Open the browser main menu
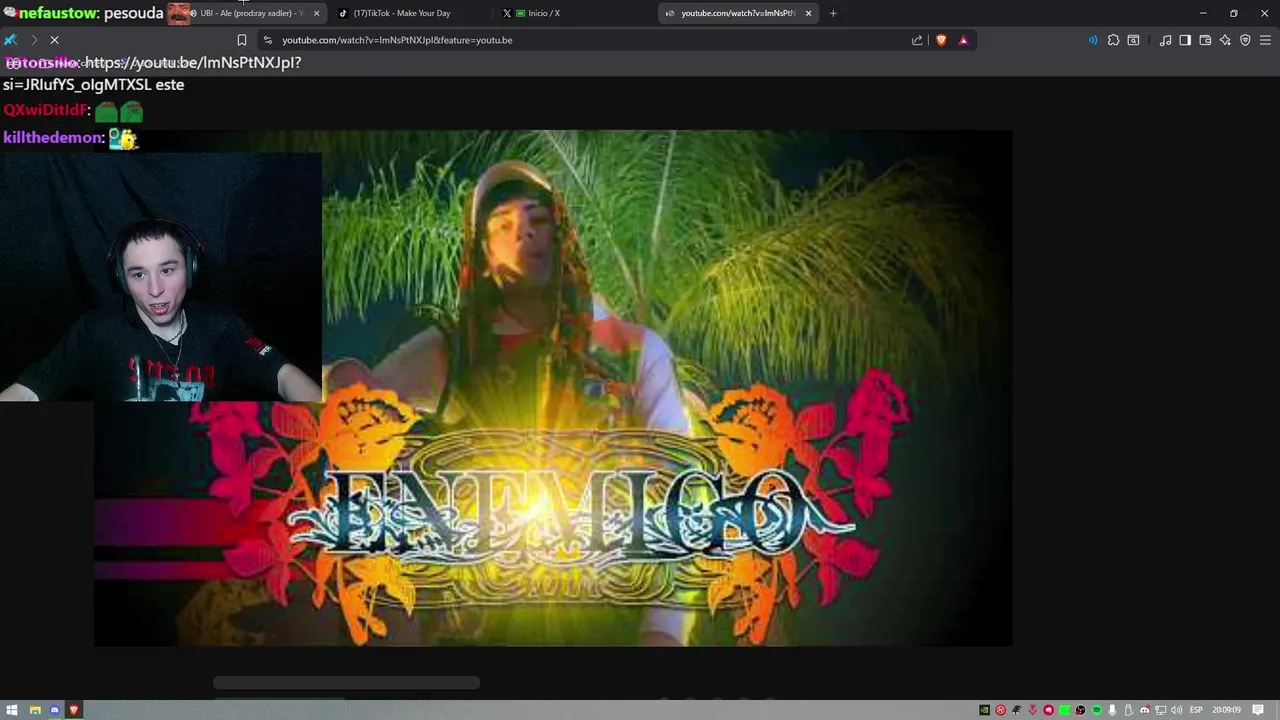Screen dimensions: 1280x720 point(1265,40)
